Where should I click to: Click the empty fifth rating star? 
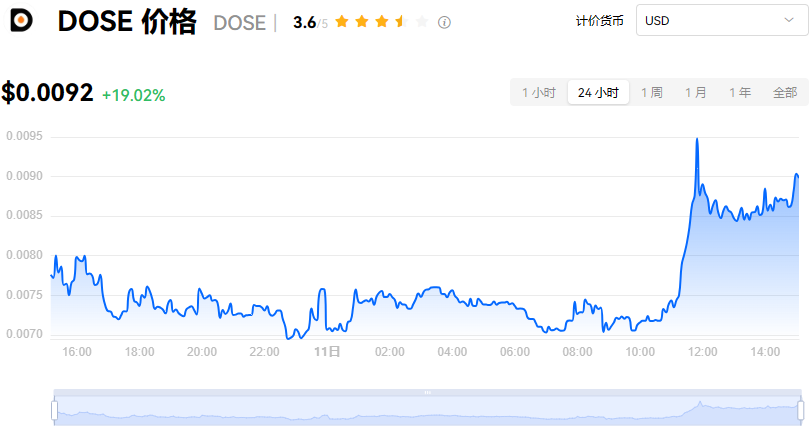421,22
